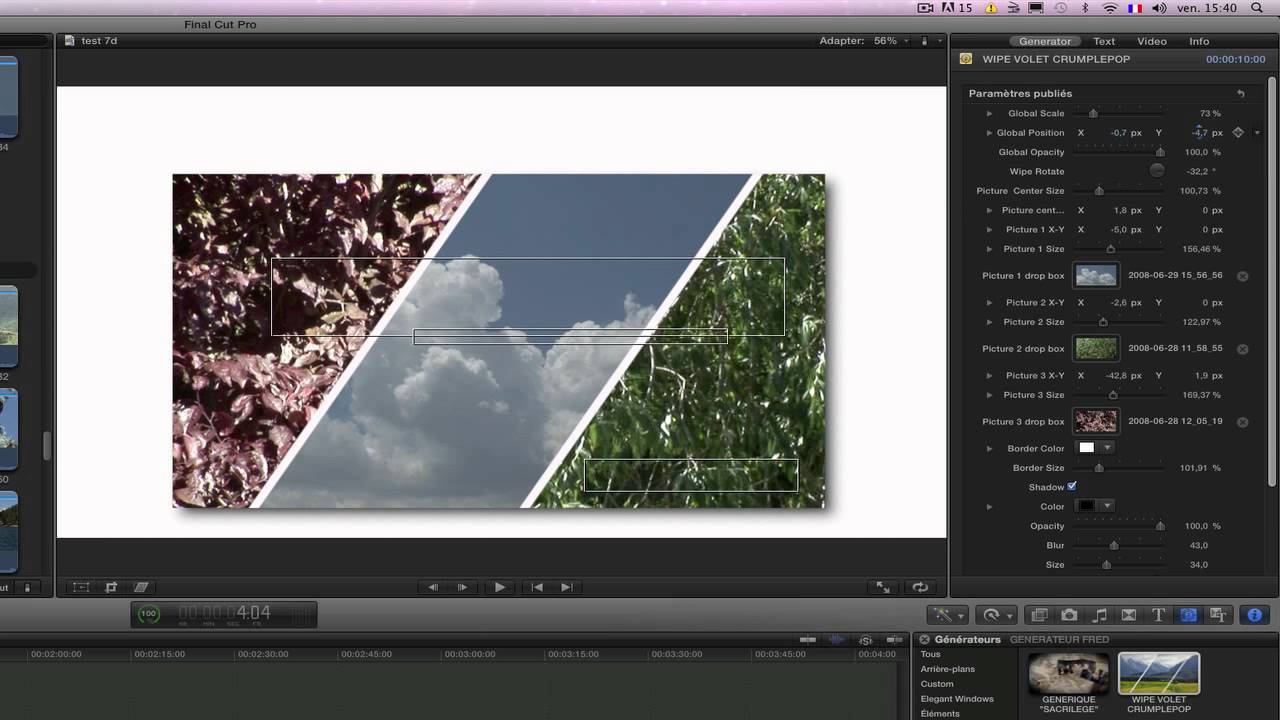Select the Transform tool in viewer

pos(81,587)
